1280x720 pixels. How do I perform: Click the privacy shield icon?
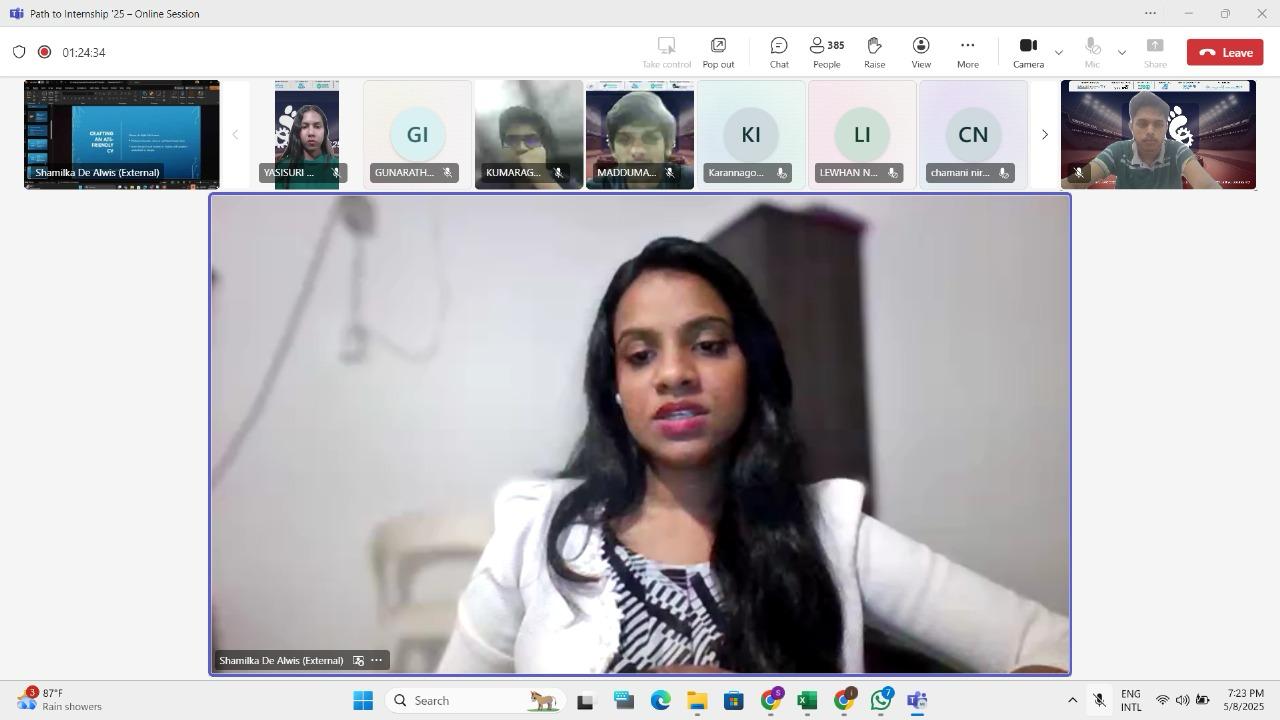coord(19,52)
